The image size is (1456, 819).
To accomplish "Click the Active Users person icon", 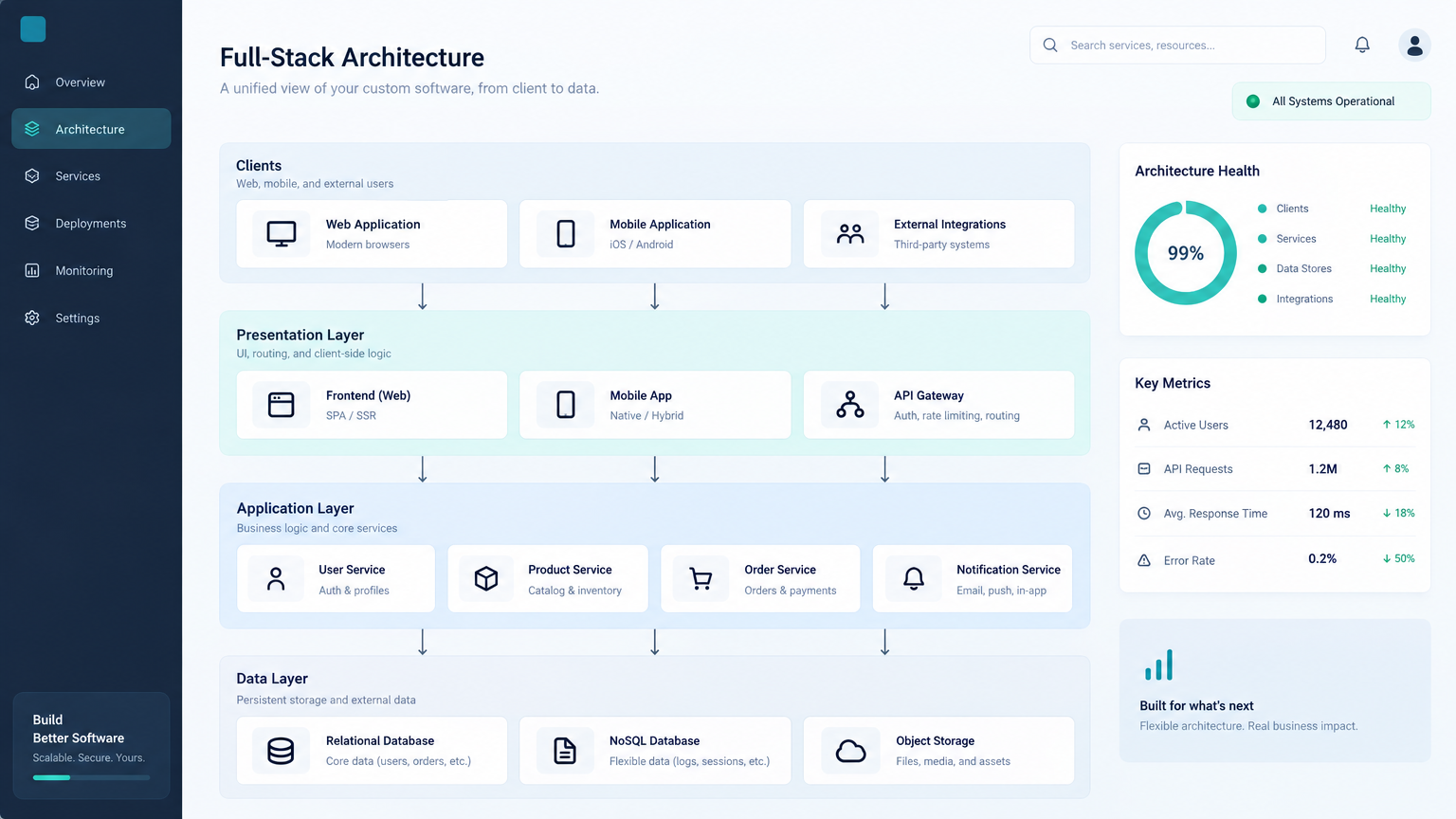I will tap(1144, 425).
